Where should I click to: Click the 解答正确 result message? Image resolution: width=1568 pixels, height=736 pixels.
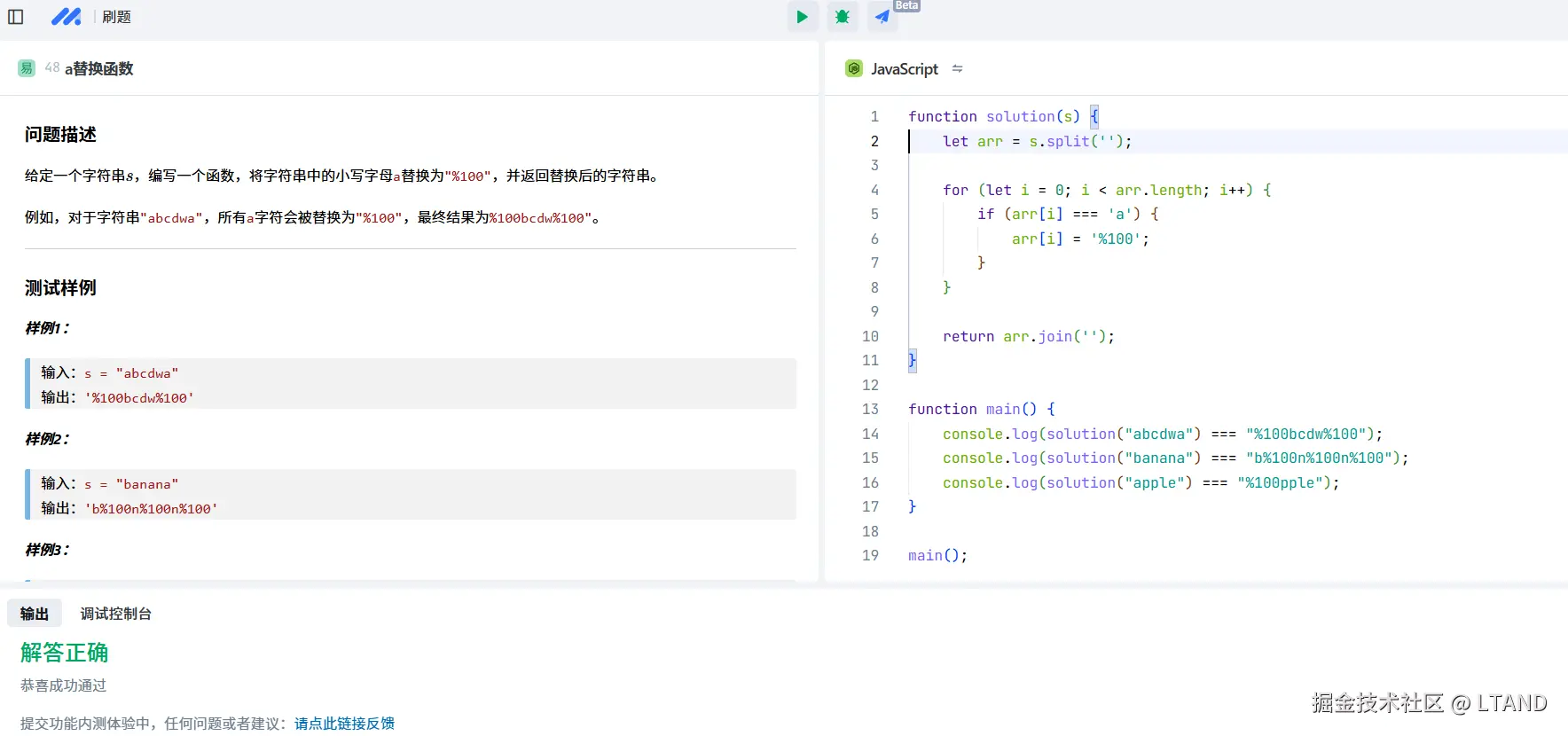[x=64, y=653]
